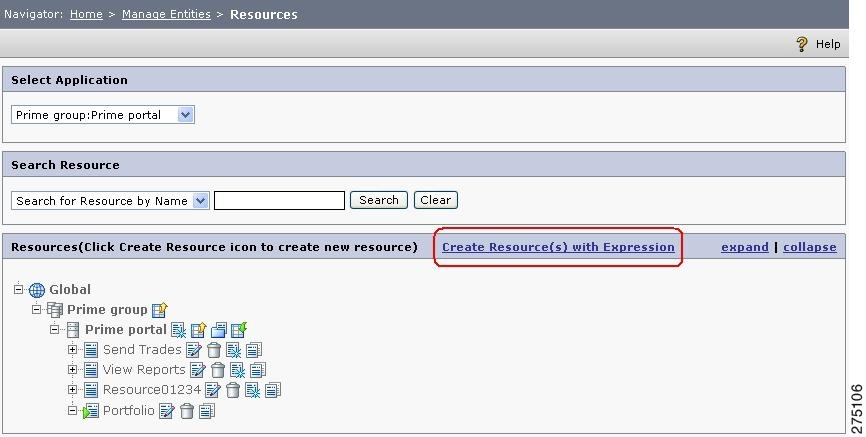Go to Home in navigator breadcrumb
The width and height of the screenshot is (866, 437).
86,14
